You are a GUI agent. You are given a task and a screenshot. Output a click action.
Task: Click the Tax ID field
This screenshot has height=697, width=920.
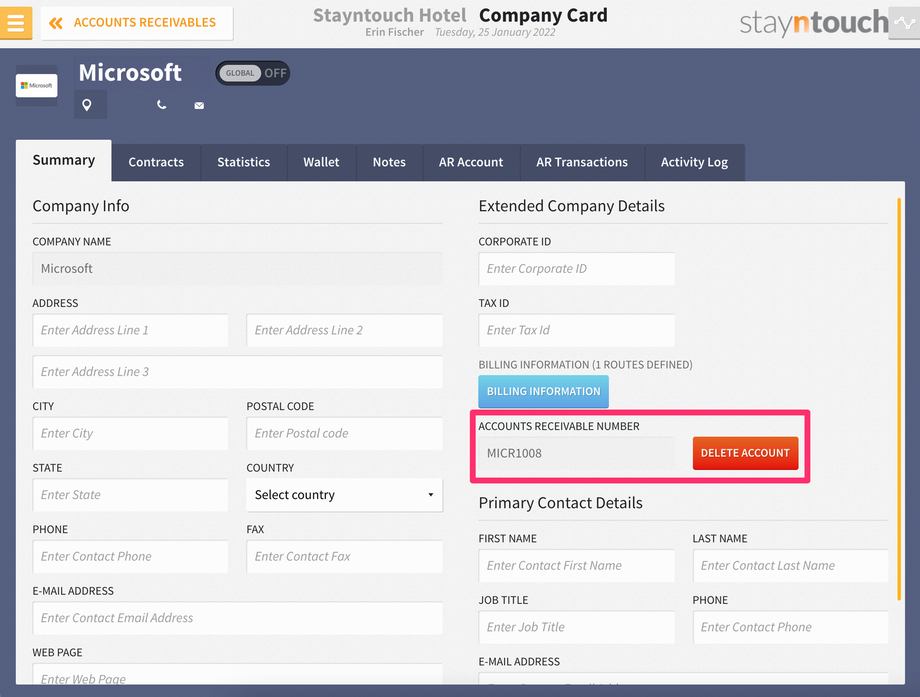[577, 330]
